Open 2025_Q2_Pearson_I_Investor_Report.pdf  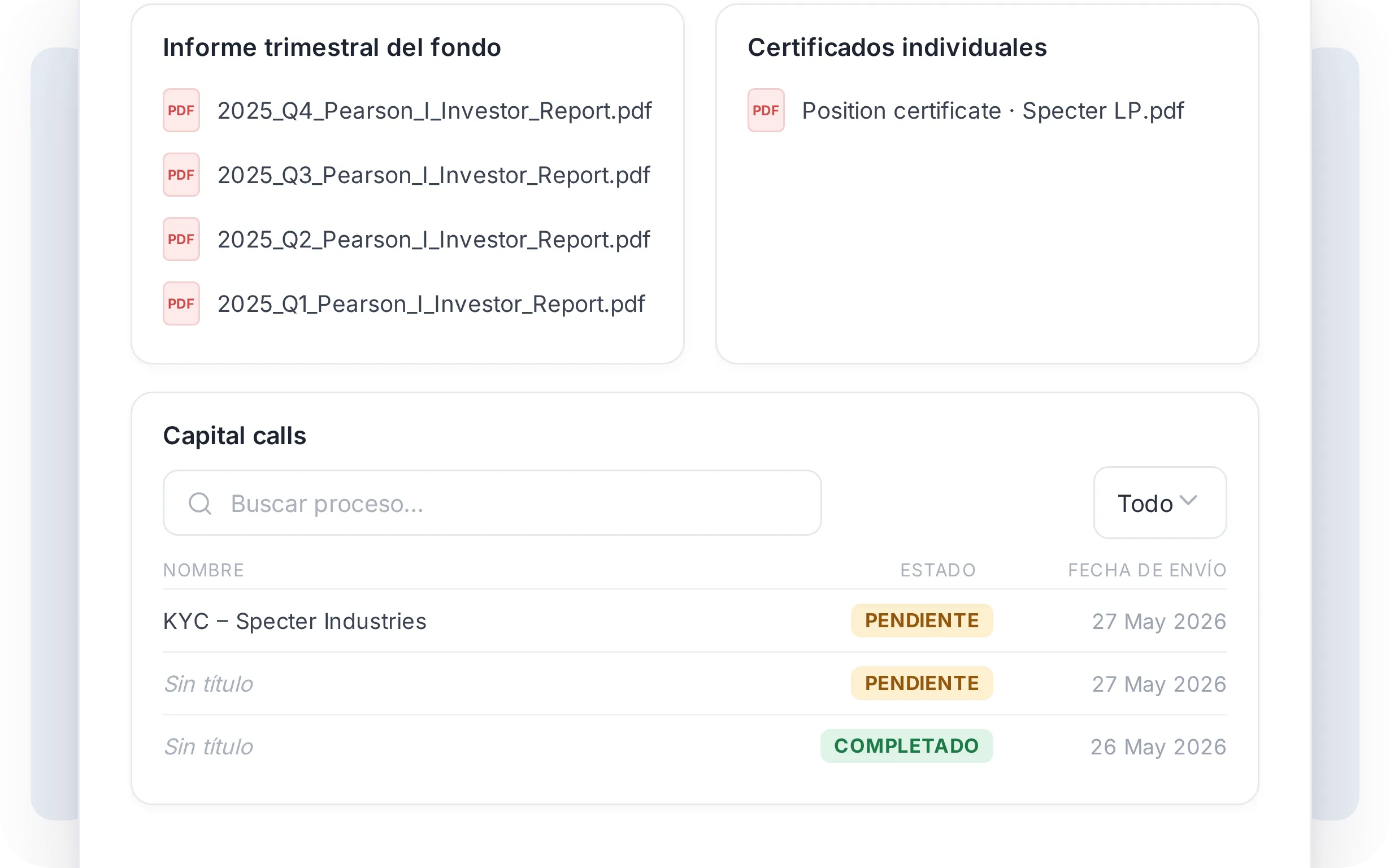(x=433, y=239)
